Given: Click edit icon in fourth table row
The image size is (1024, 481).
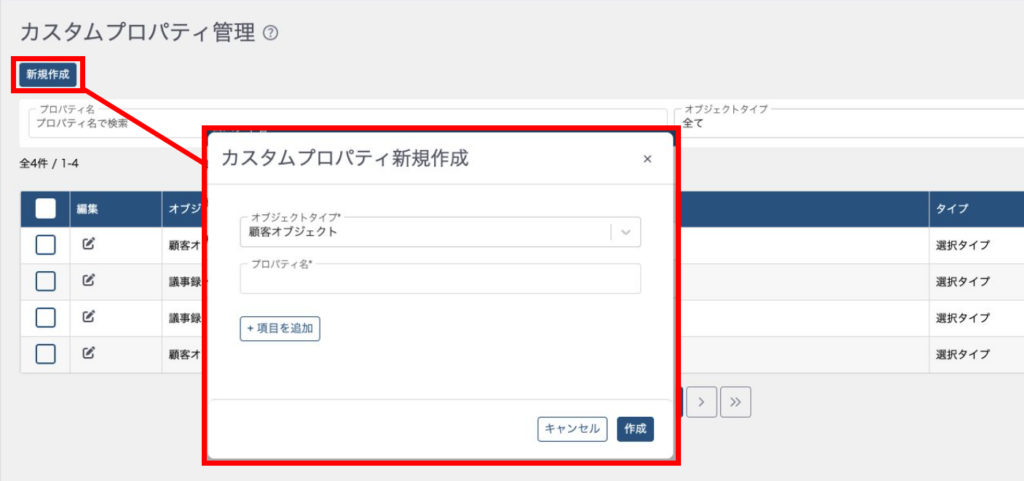Looking at the screenshot, I should click(88, 353).
